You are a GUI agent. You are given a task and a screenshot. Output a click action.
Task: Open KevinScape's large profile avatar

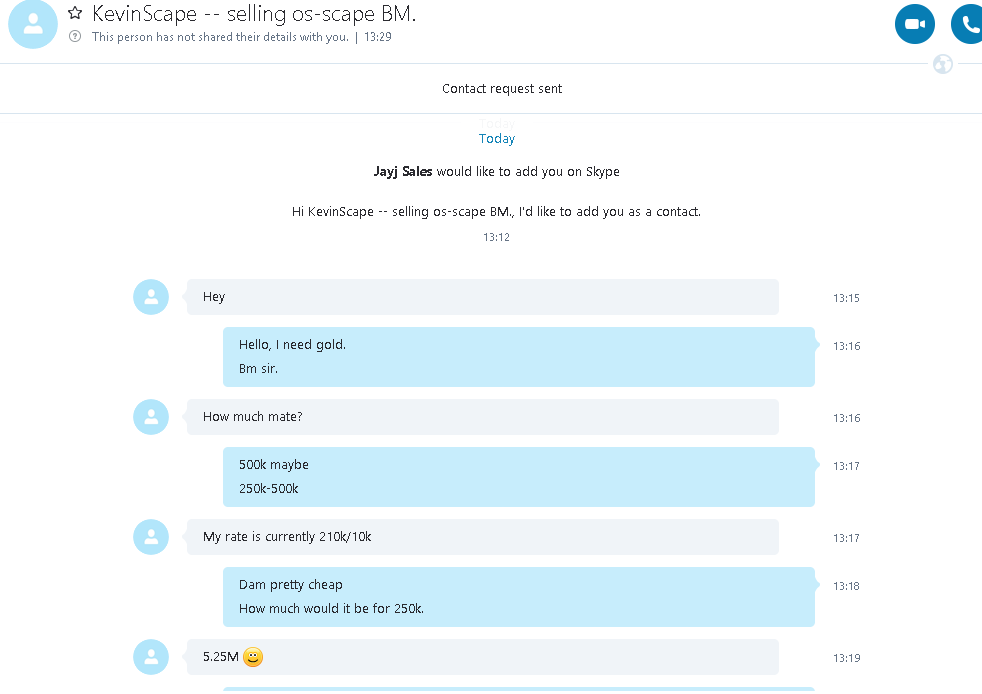[x=33, y=24]
